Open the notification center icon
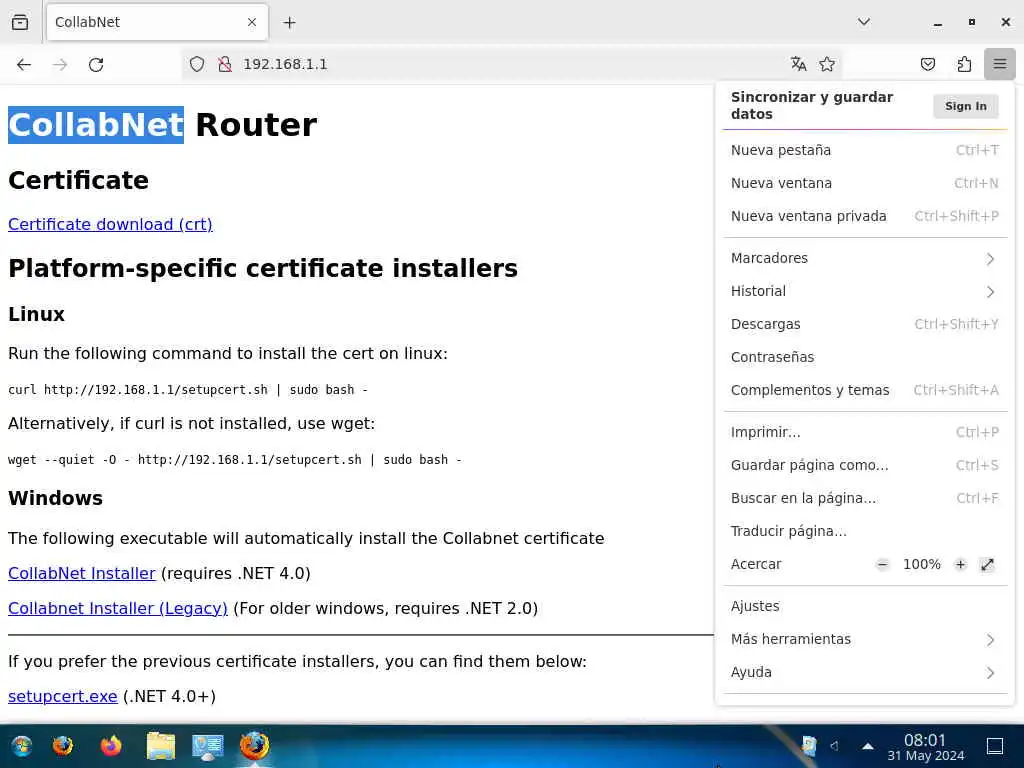This screenshot has width=1024, height=768. (995, 746)
